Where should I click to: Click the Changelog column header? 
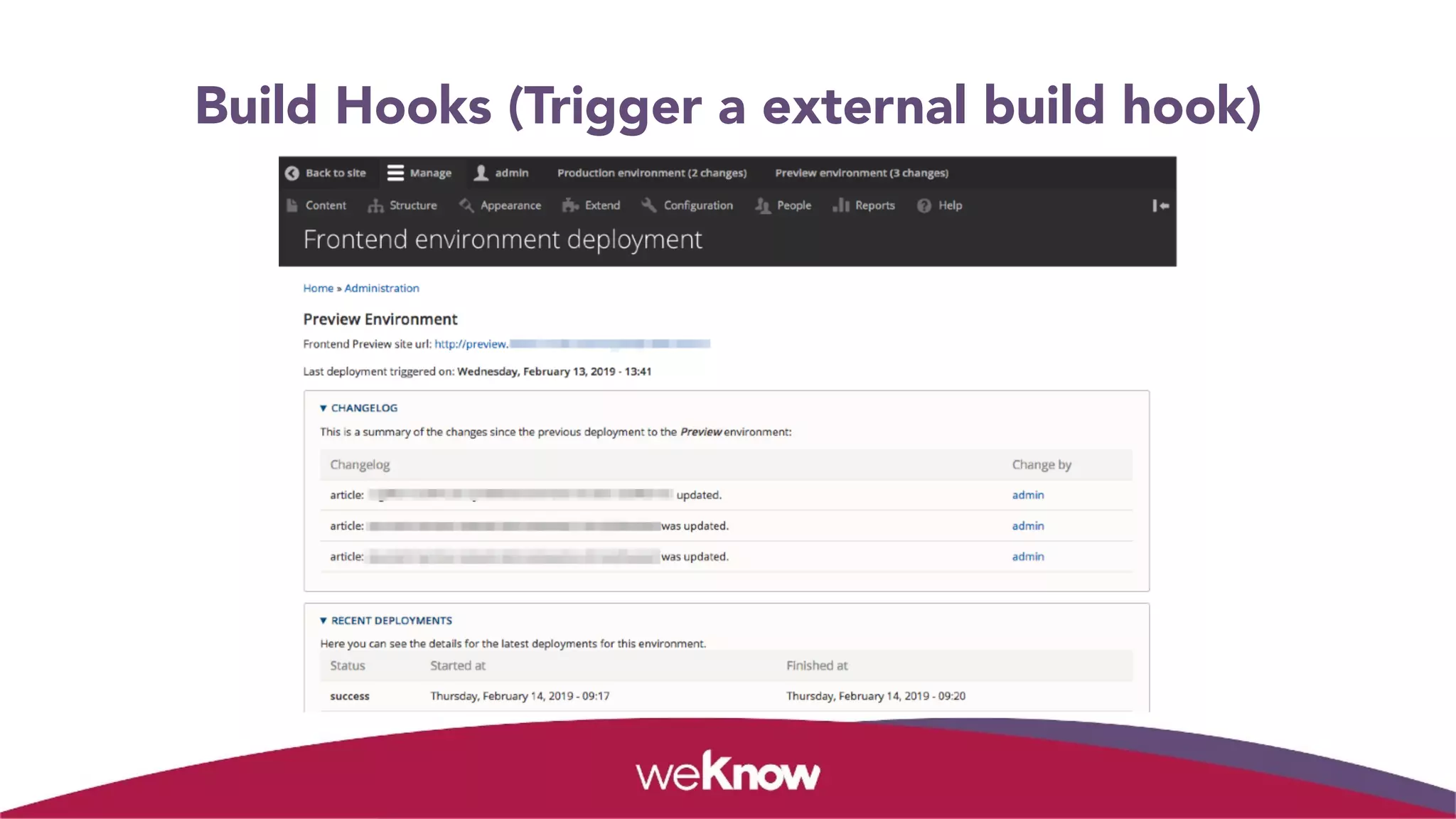coord(360,465)
